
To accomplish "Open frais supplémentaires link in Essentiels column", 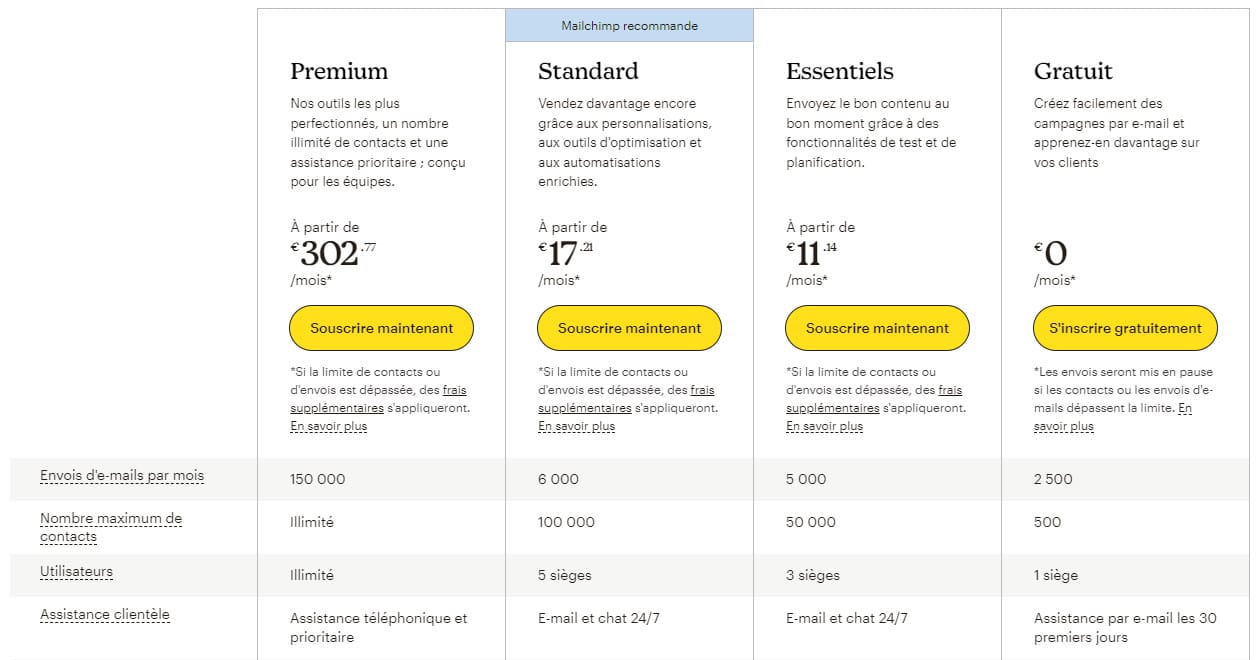I will click(x=833, y=408).
